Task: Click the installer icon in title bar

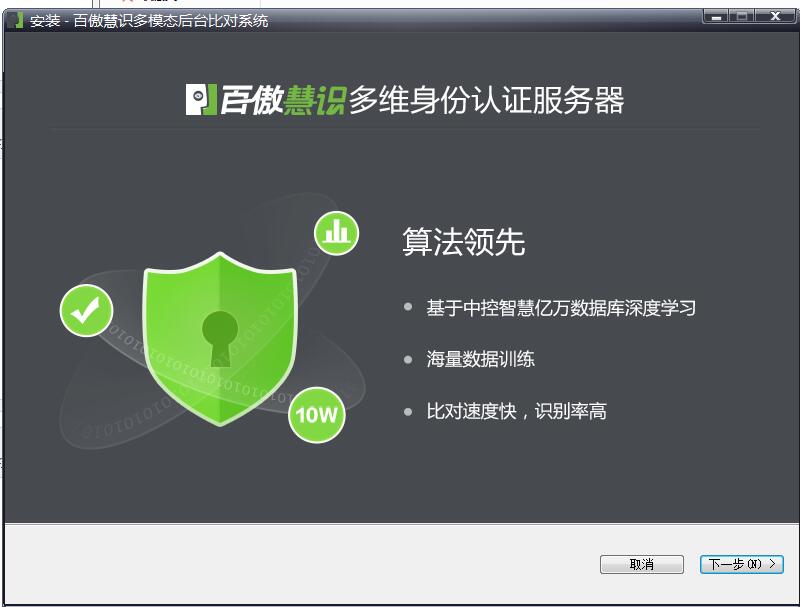Action: [x=16, y=20]
